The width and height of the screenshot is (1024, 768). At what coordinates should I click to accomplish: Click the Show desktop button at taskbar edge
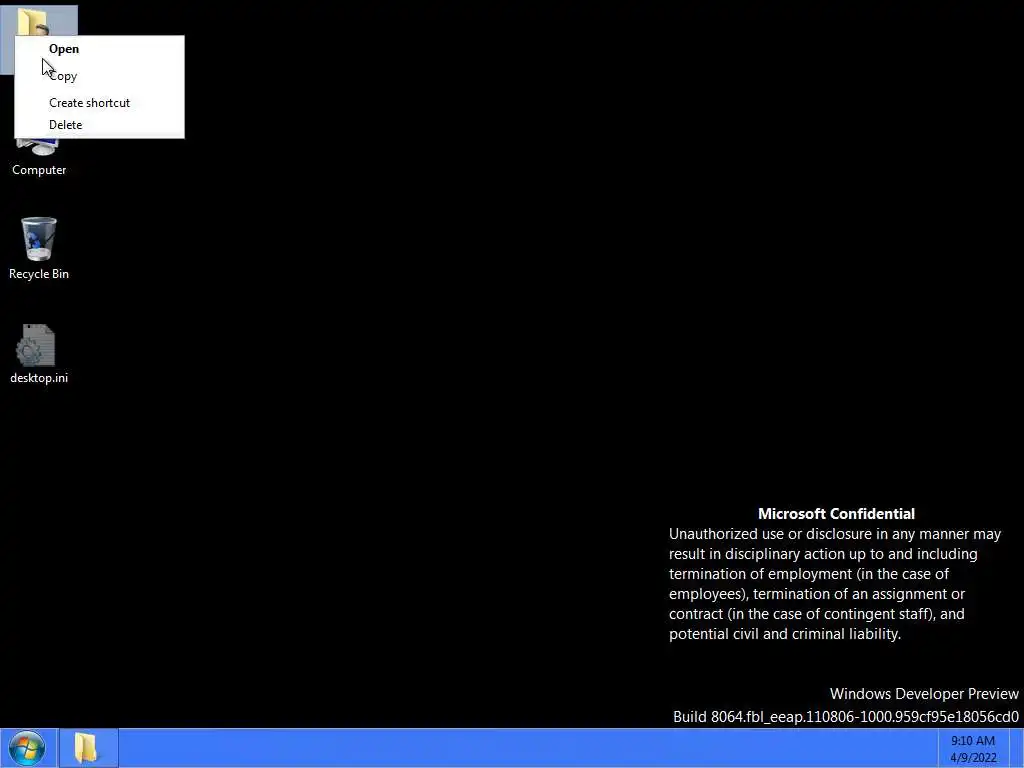point(1016,748)
